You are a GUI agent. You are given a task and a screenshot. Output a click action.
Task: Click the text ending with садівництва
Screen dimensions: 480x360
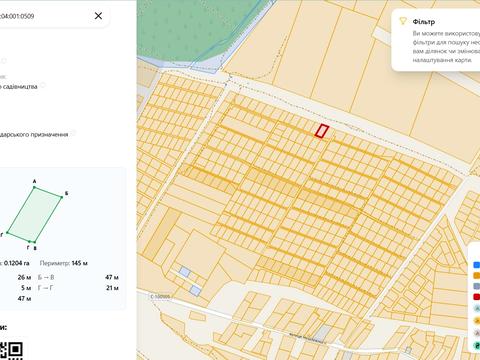pyautogui.click(x=19, y=87)
